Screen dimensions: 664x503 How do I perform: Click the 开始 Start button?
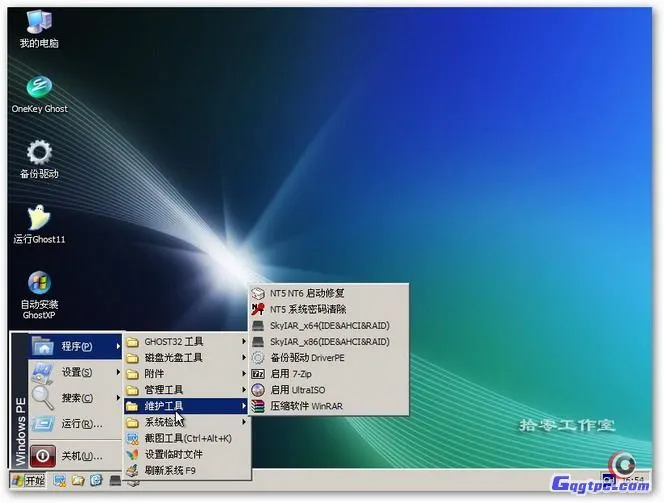[28, 481]
